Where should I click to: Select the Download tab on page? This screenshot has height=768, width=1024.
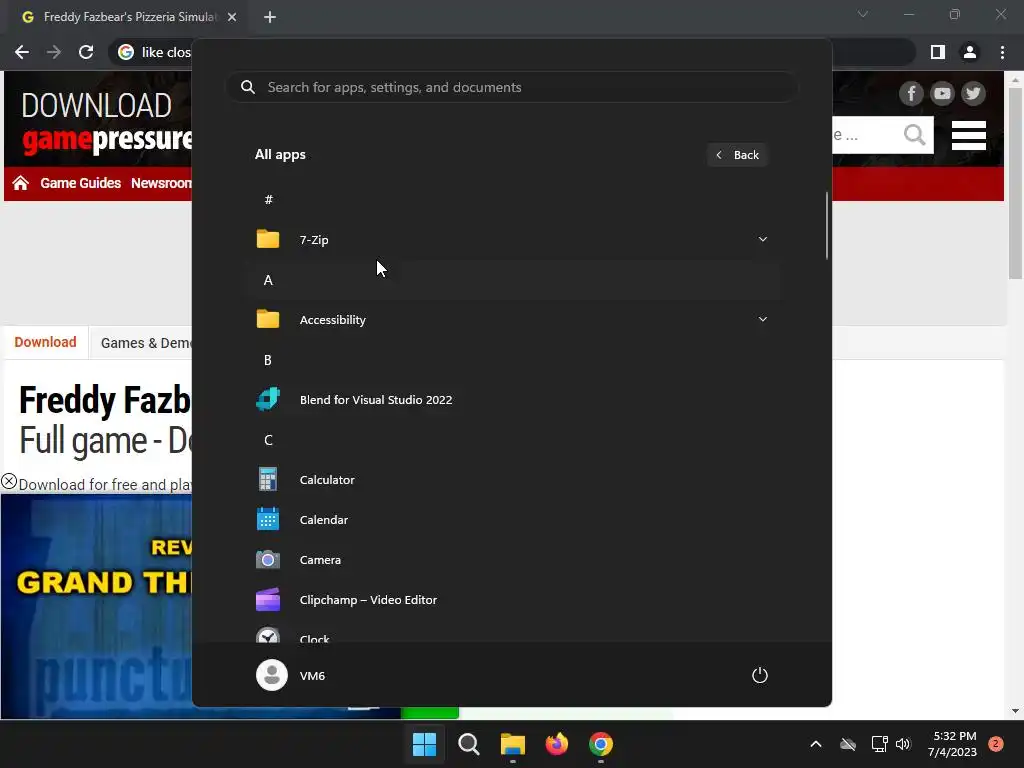click(45, 342)
